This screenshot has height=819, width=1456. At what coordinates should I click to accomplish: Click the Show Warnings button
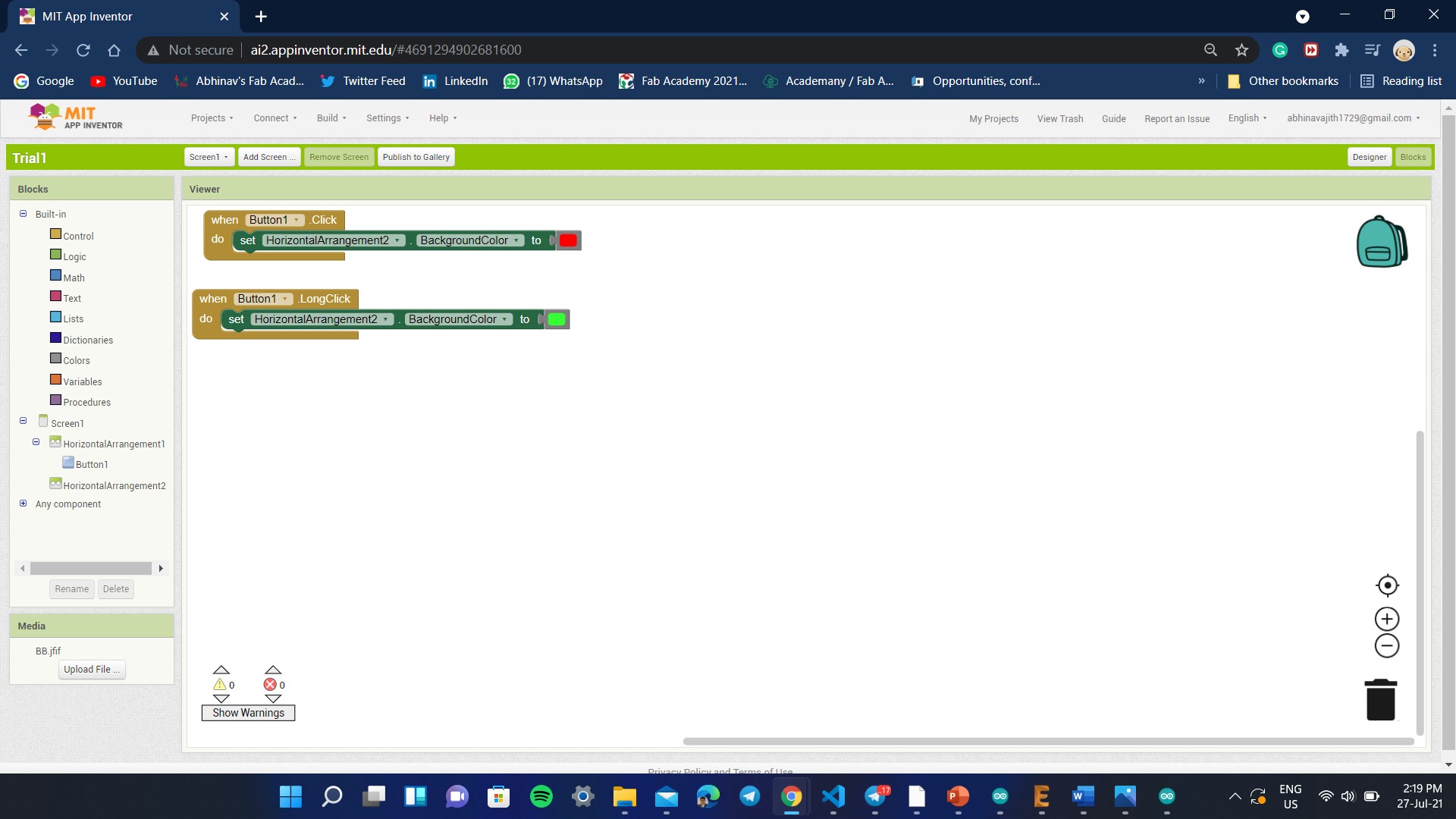248,713
